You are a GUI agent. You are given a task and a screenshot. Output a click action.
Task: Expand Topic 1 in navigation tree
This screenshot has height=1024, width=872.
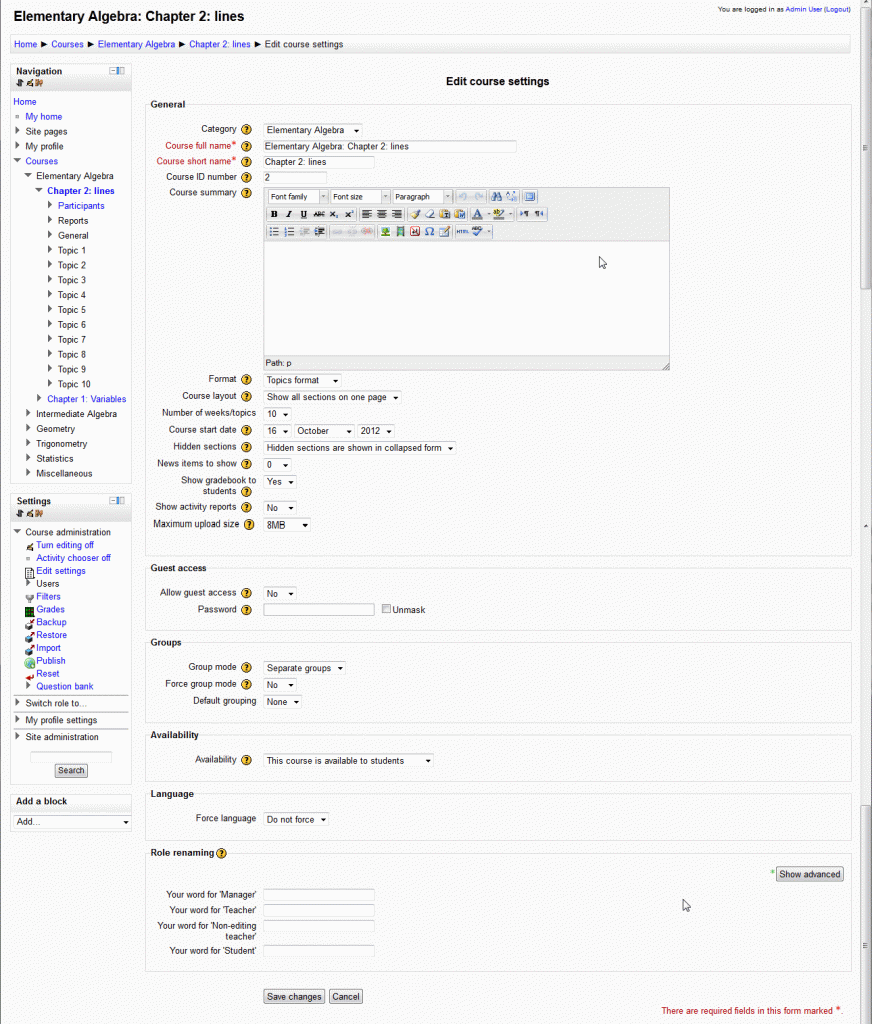(x=50, y=249)
